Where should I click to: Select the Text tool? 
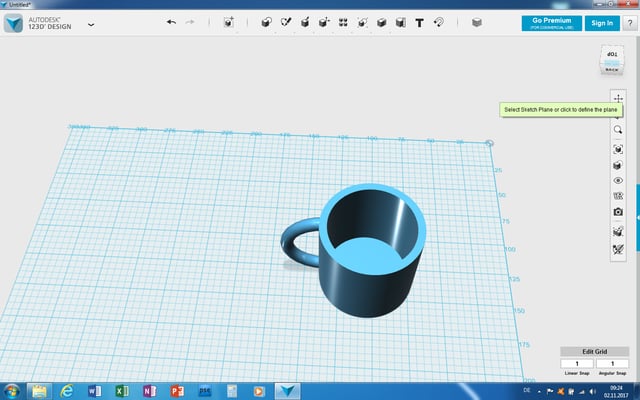pos(419,22)
